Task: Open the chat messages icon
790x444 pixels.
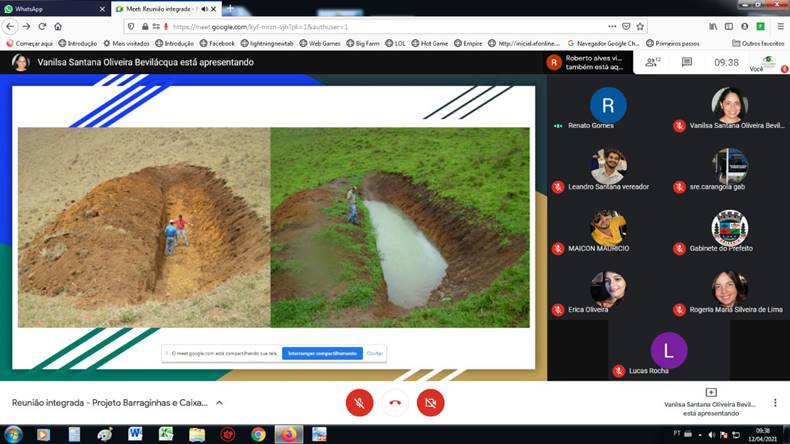Action: tap(687, 62)
